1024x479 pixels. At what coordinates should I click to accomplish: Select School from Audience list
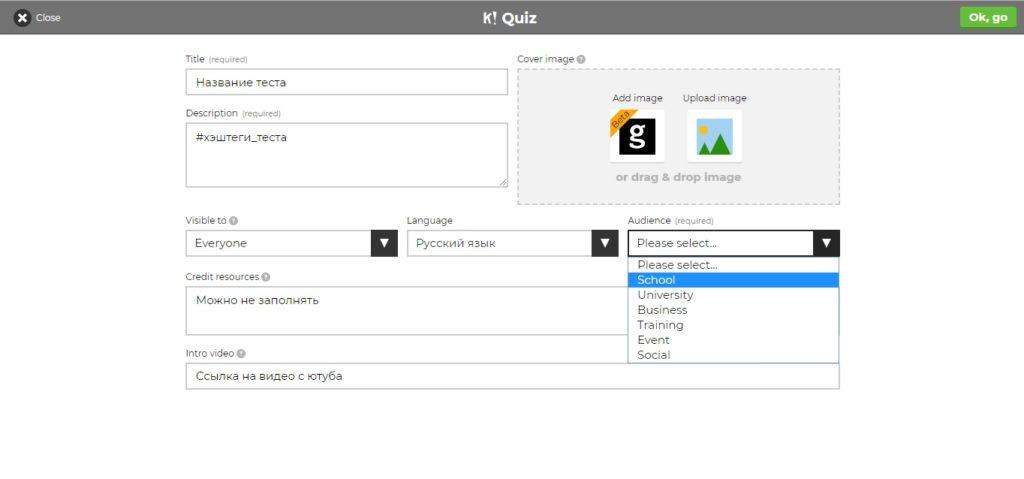pos(733,280)
